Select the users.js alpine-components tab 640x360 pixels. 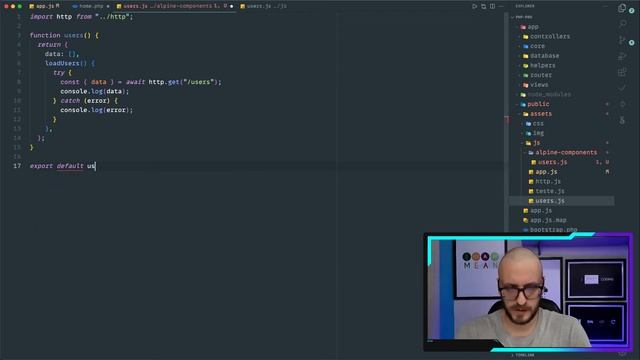[175, 6]
